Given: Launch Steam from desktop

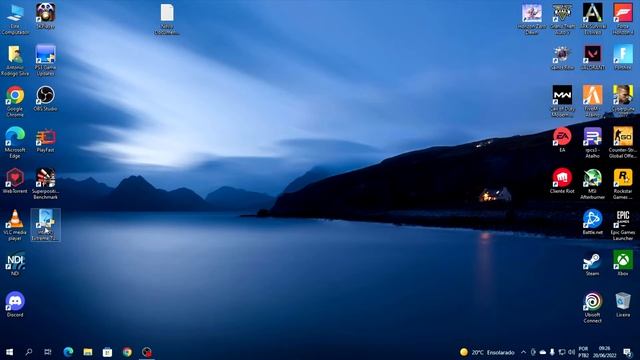Looking at the screenshot, I should (593, 264).
